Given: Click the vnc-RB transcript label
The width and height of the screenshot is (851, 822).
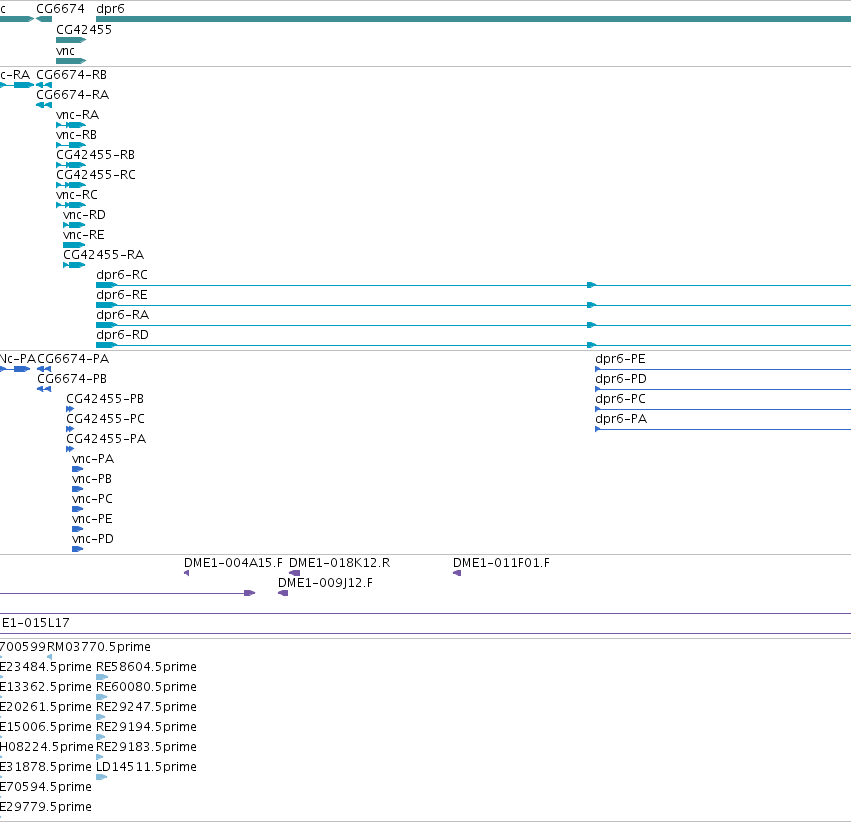Looking at the screenshot, I should coord(77,135).
